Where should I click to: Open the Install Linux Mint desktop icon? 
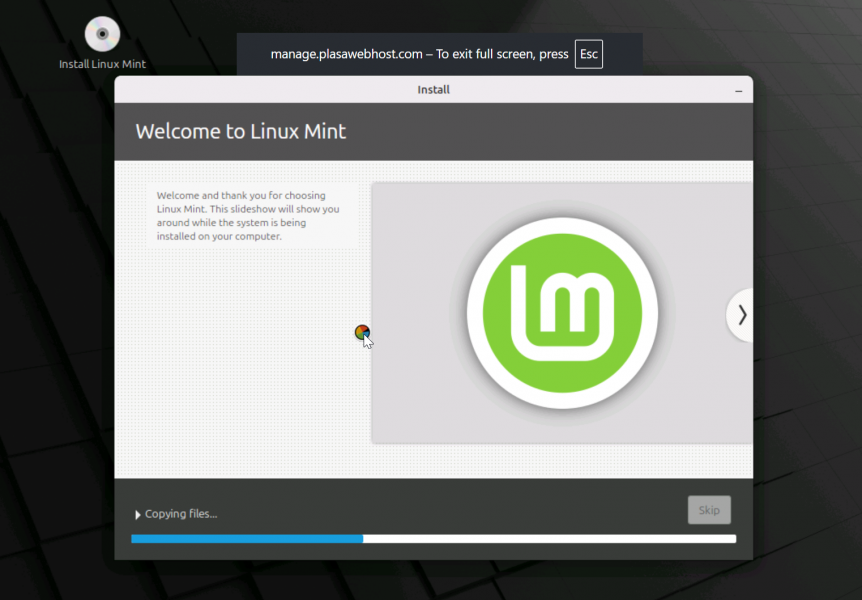[x=102, y=43]
